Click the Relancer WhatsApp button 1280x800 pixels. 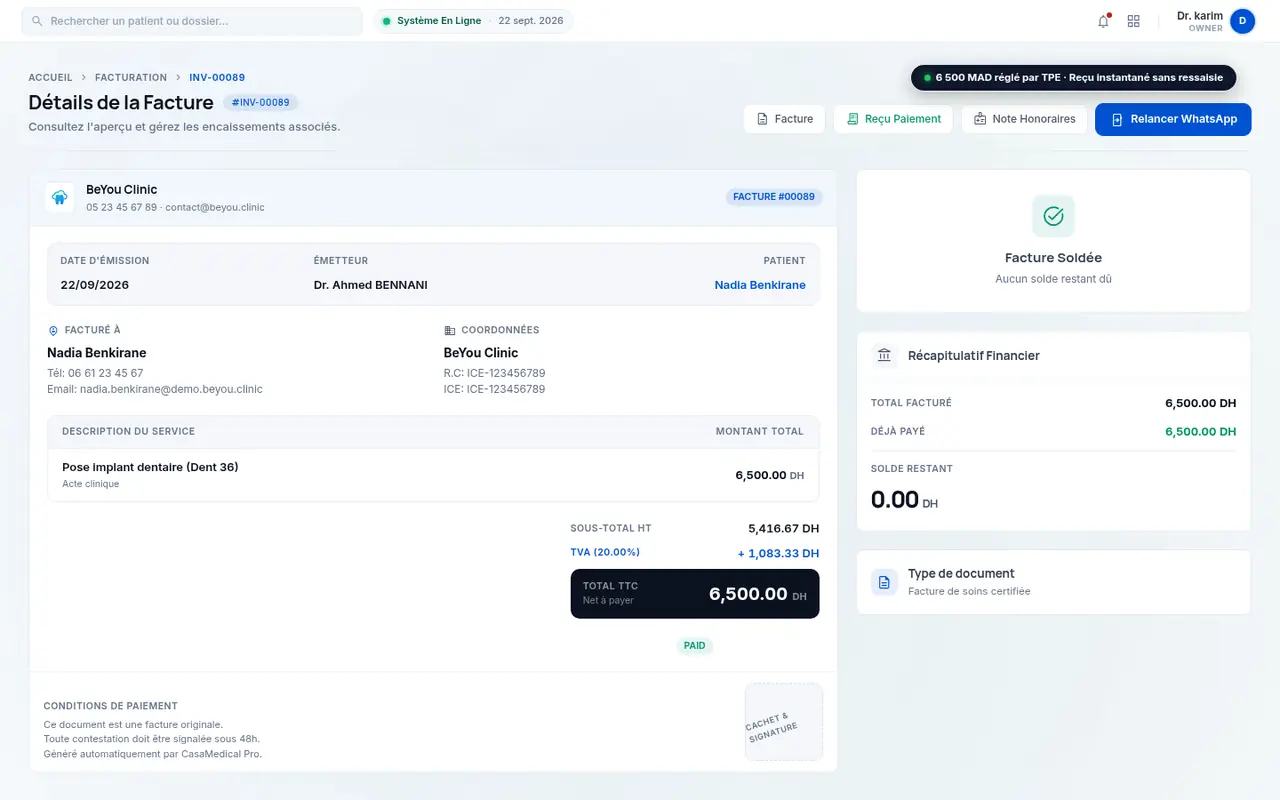click(1173, 119)
